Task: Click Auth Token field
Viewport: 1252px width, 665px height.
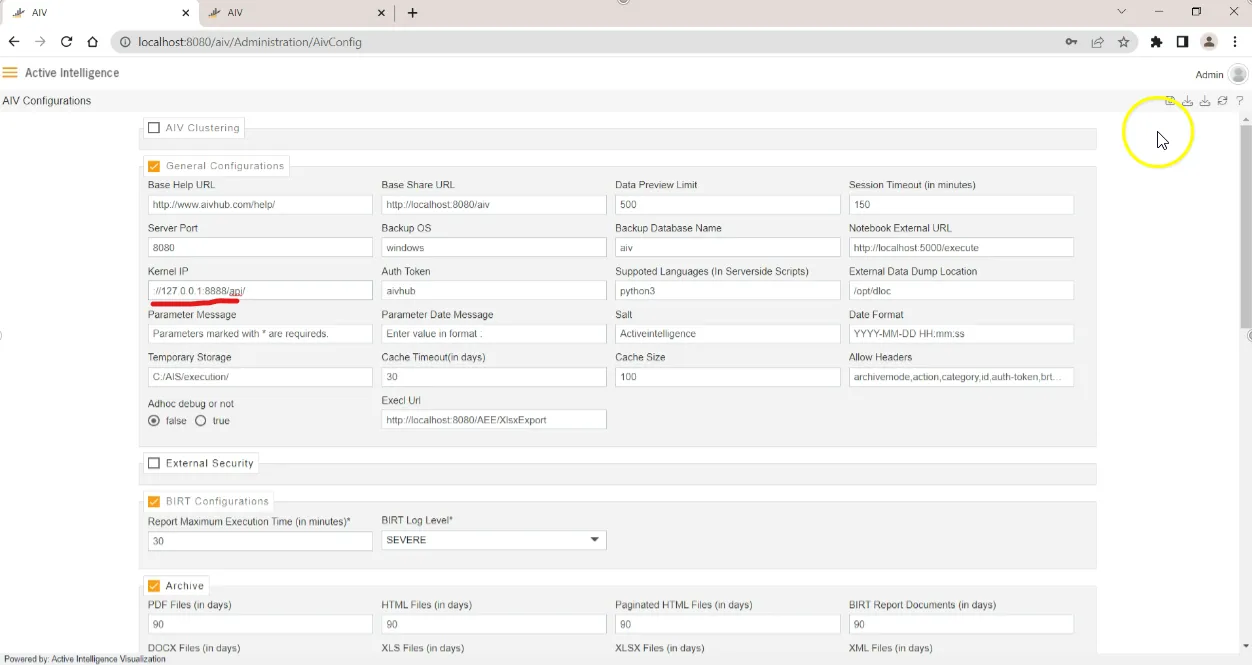Action: 494,290
